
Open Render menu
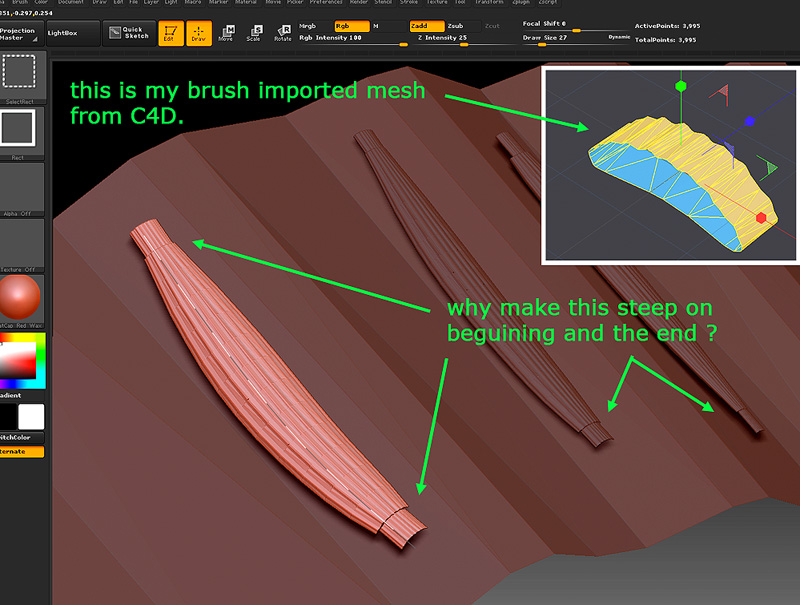point(358,3)
